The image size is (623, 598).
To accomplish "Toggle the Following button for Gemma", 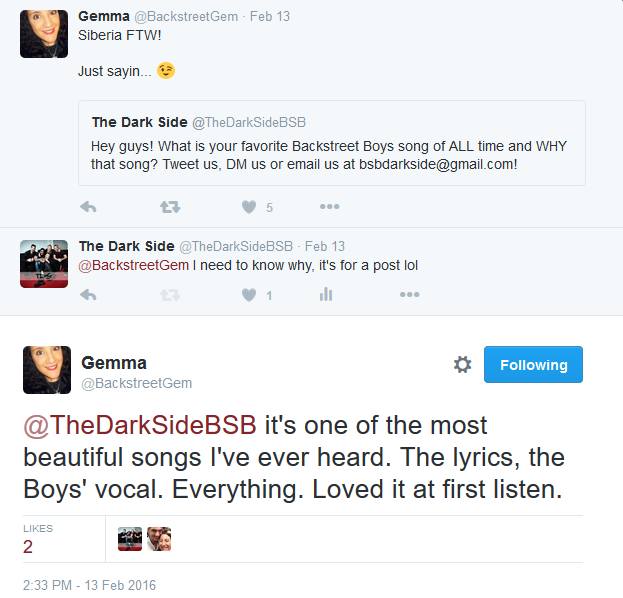I will 533,365.
